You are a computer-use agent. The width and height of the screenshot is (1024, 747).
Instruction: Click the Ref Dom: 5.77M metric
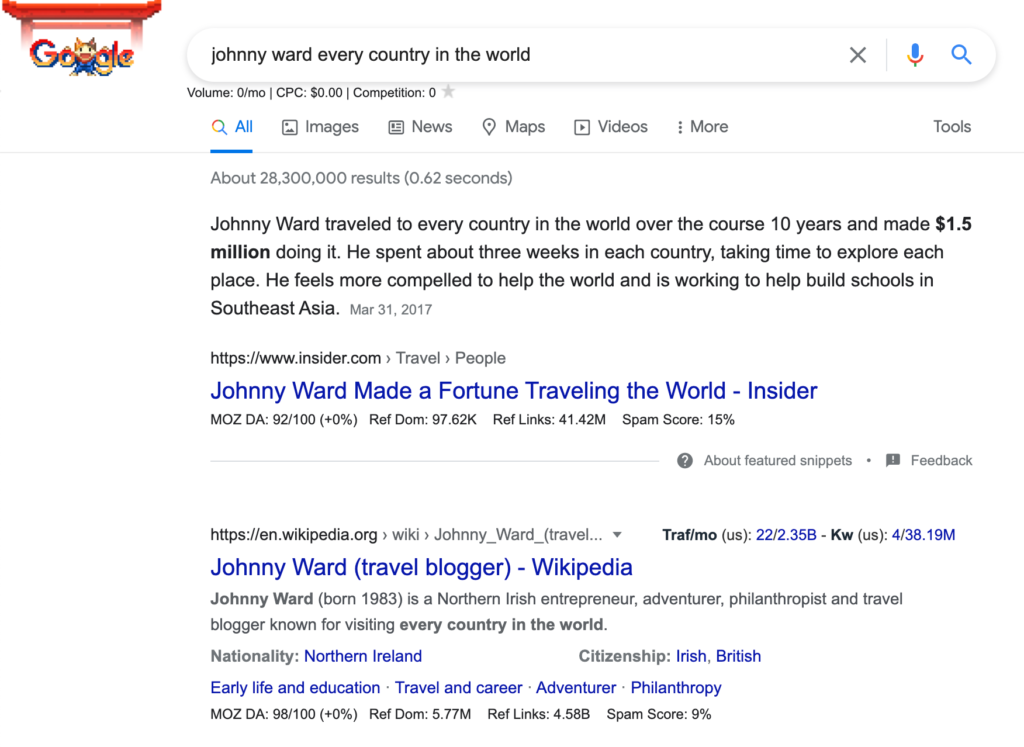tap(420, 714)
